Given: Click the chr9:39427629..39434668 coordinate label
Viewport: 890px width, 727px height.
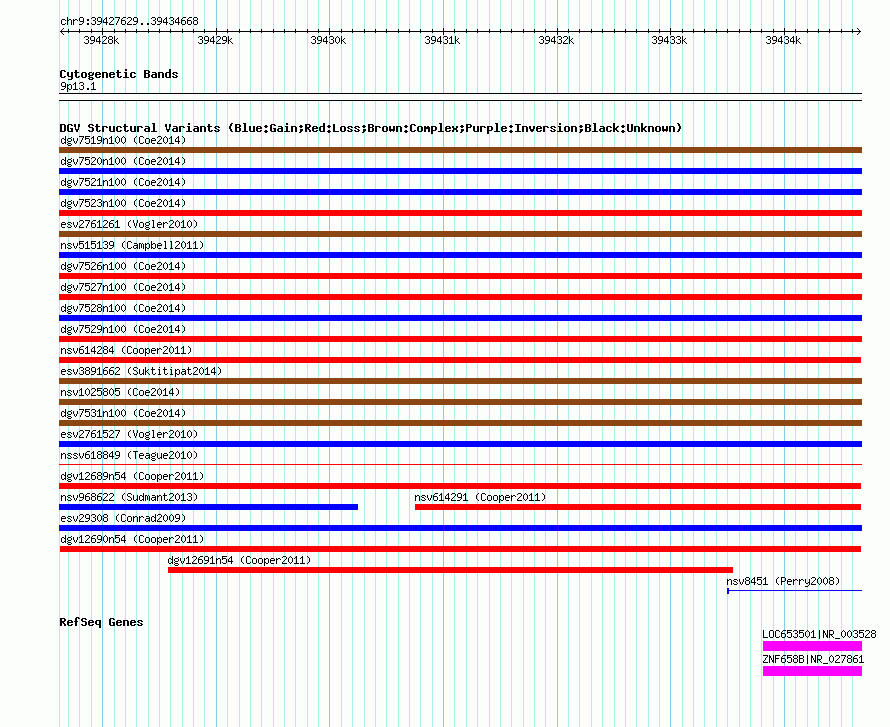Looking at the screenshot, I should pos(129,21).
